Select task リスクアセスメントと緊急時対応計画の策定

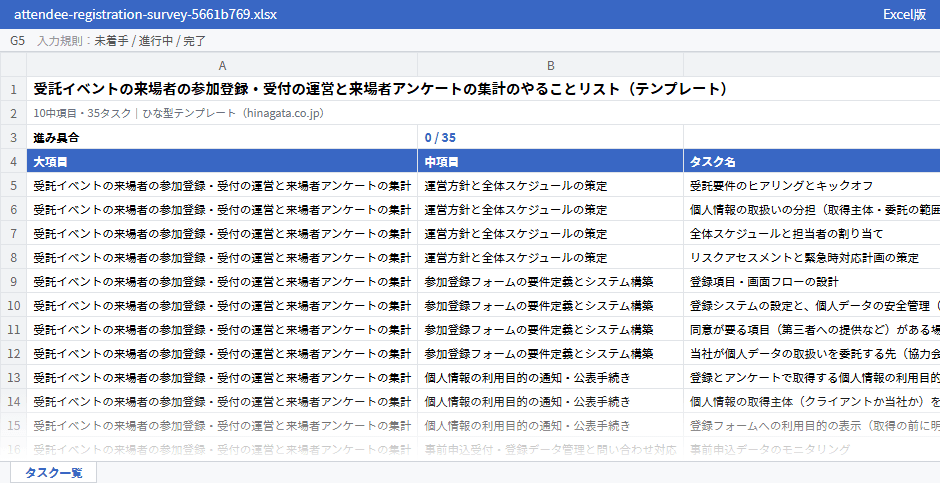click(x=812, y=257)
